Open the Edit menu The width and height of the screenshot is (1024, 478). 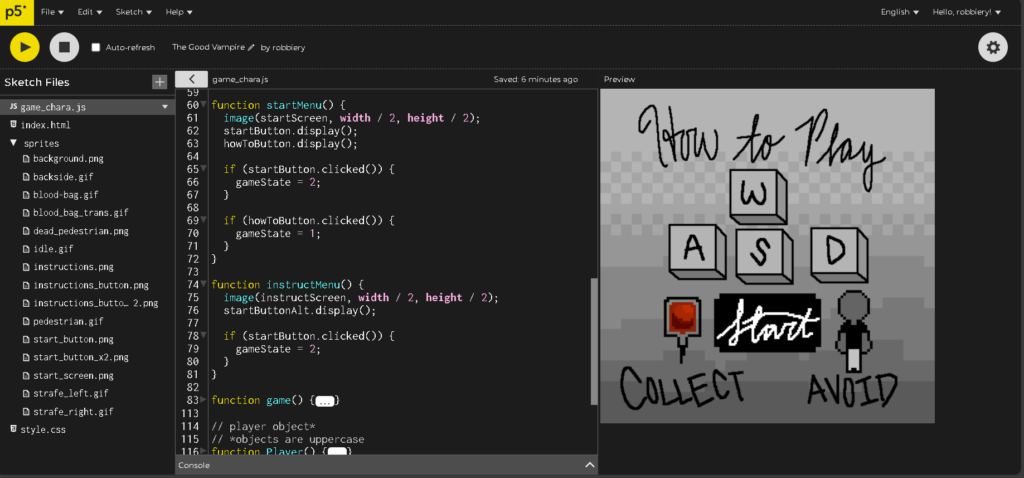(89, 12)
